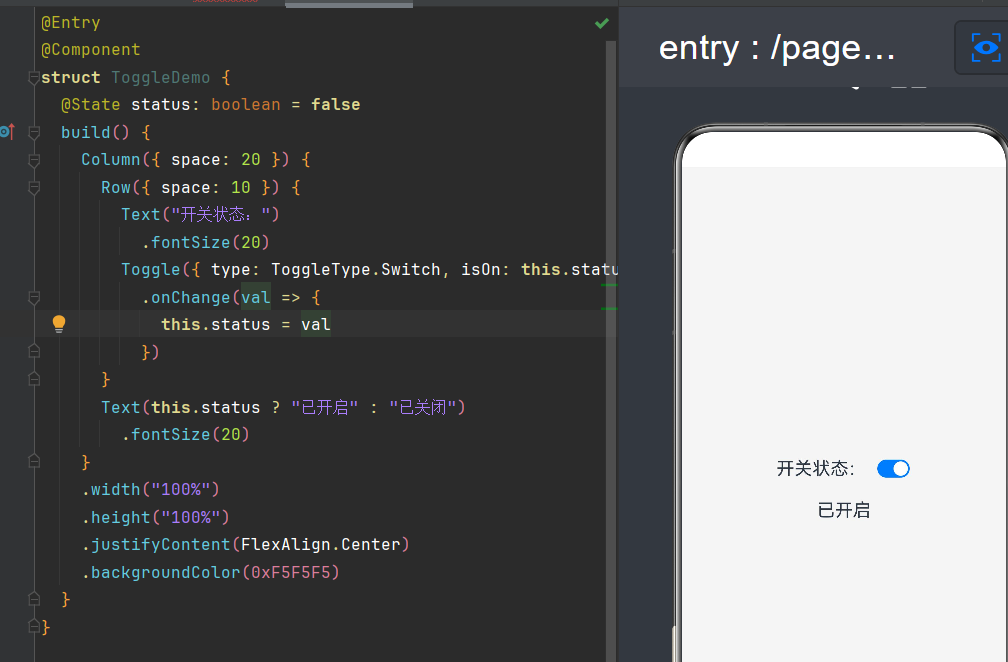This screenshot has width=1008, height=662.
Task: Click the 0xF5F5F5 color value
Action: 291,573
